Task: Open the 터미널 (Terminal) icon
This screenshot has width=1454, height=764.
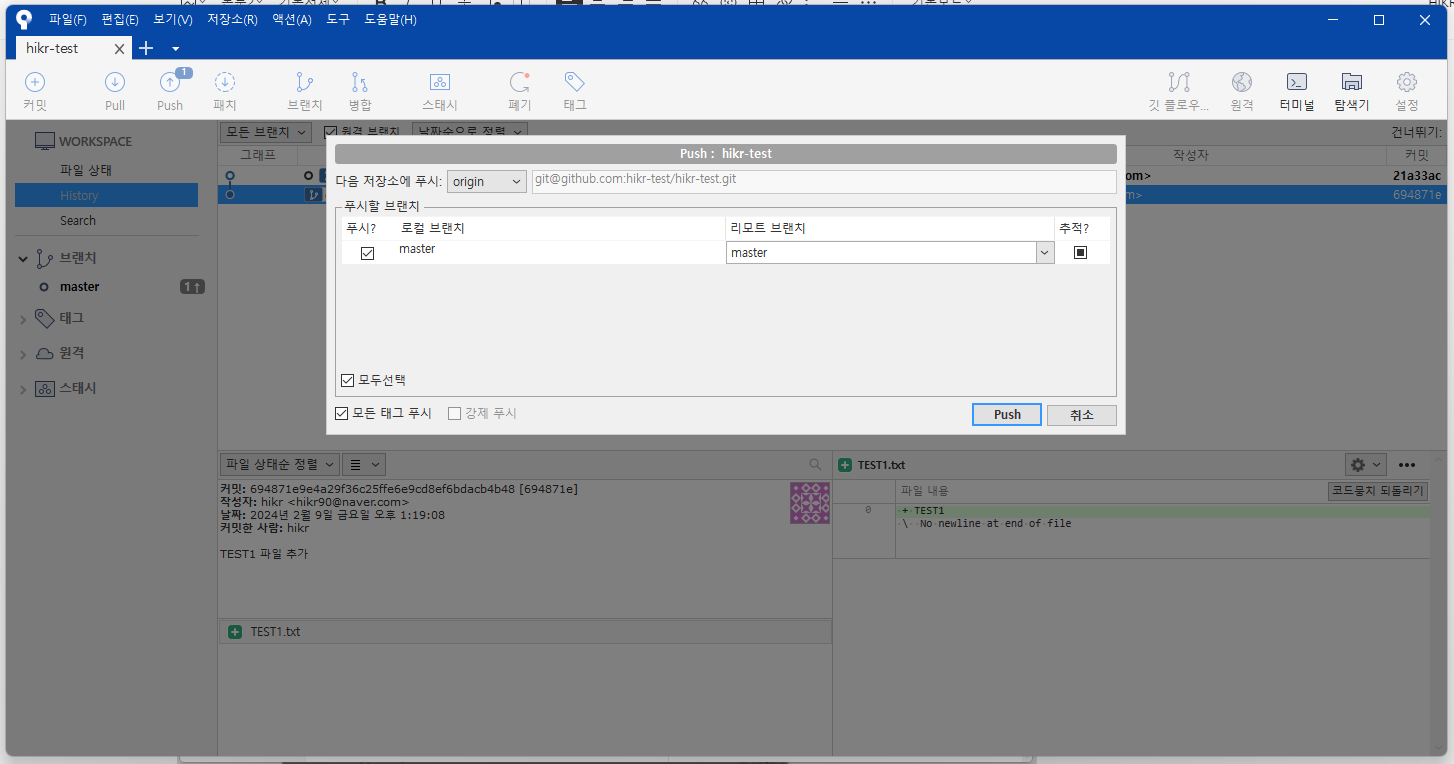Action: click(x=1297, y=82)
